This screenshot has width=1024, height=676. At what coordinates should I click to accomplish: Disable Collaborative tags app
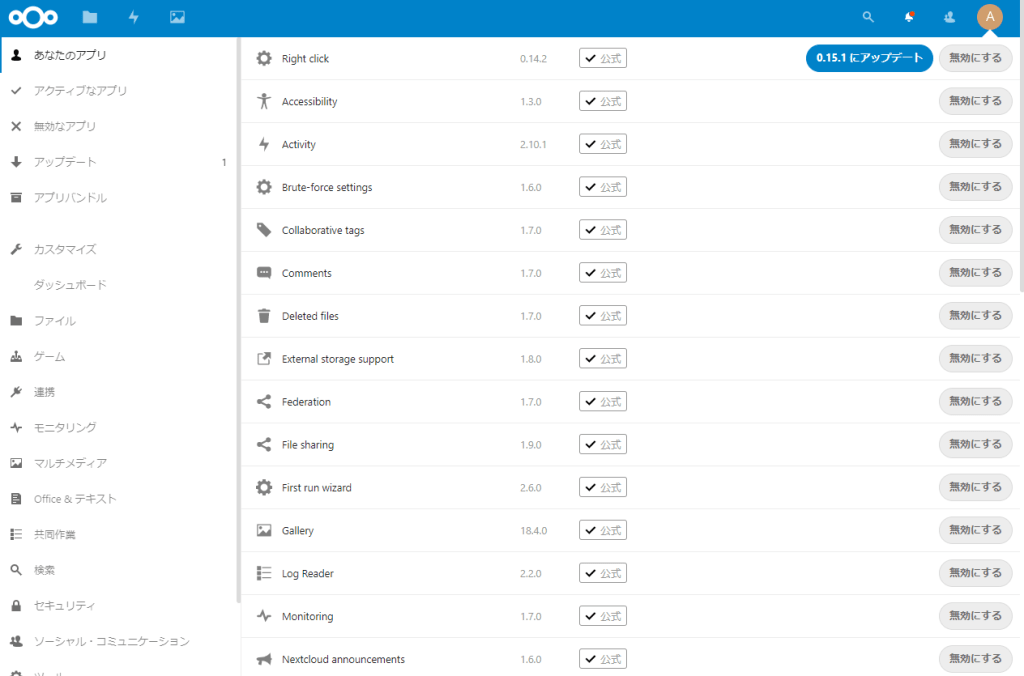coord(975,229)
